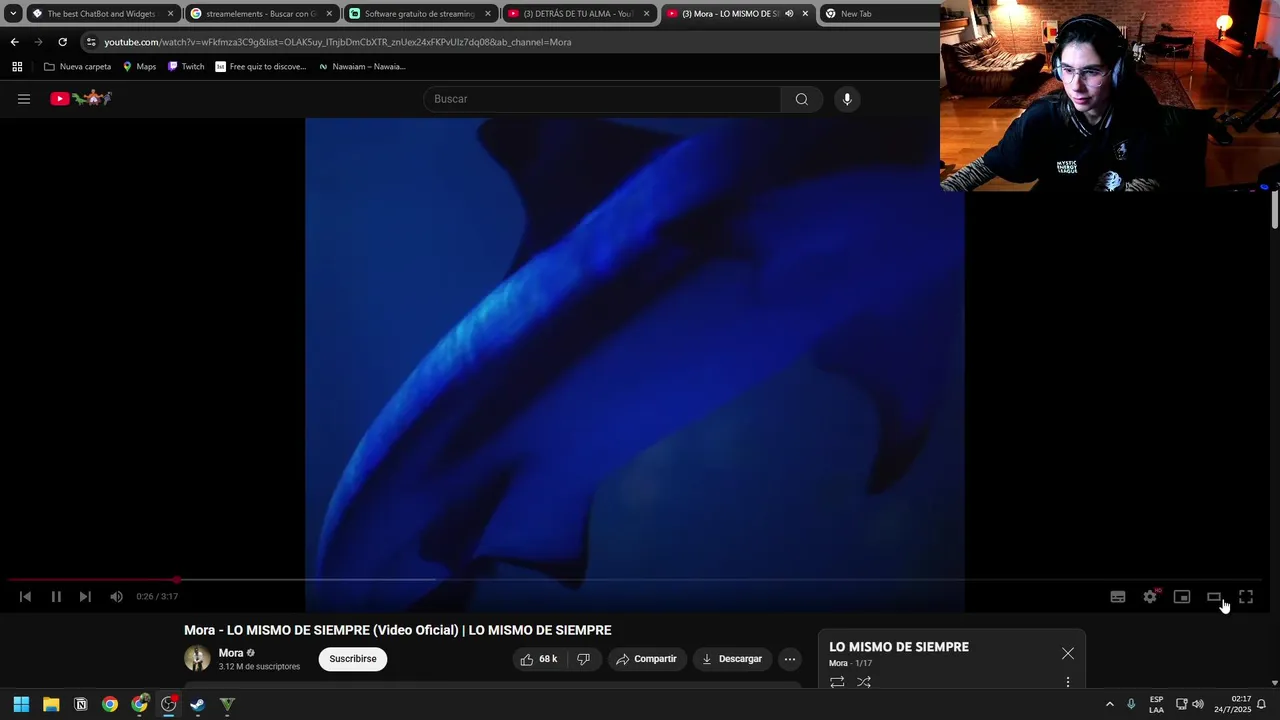Viewport: 1280px width, 720px height.
Task: Open Mora channel avatar
Action: 197,658
